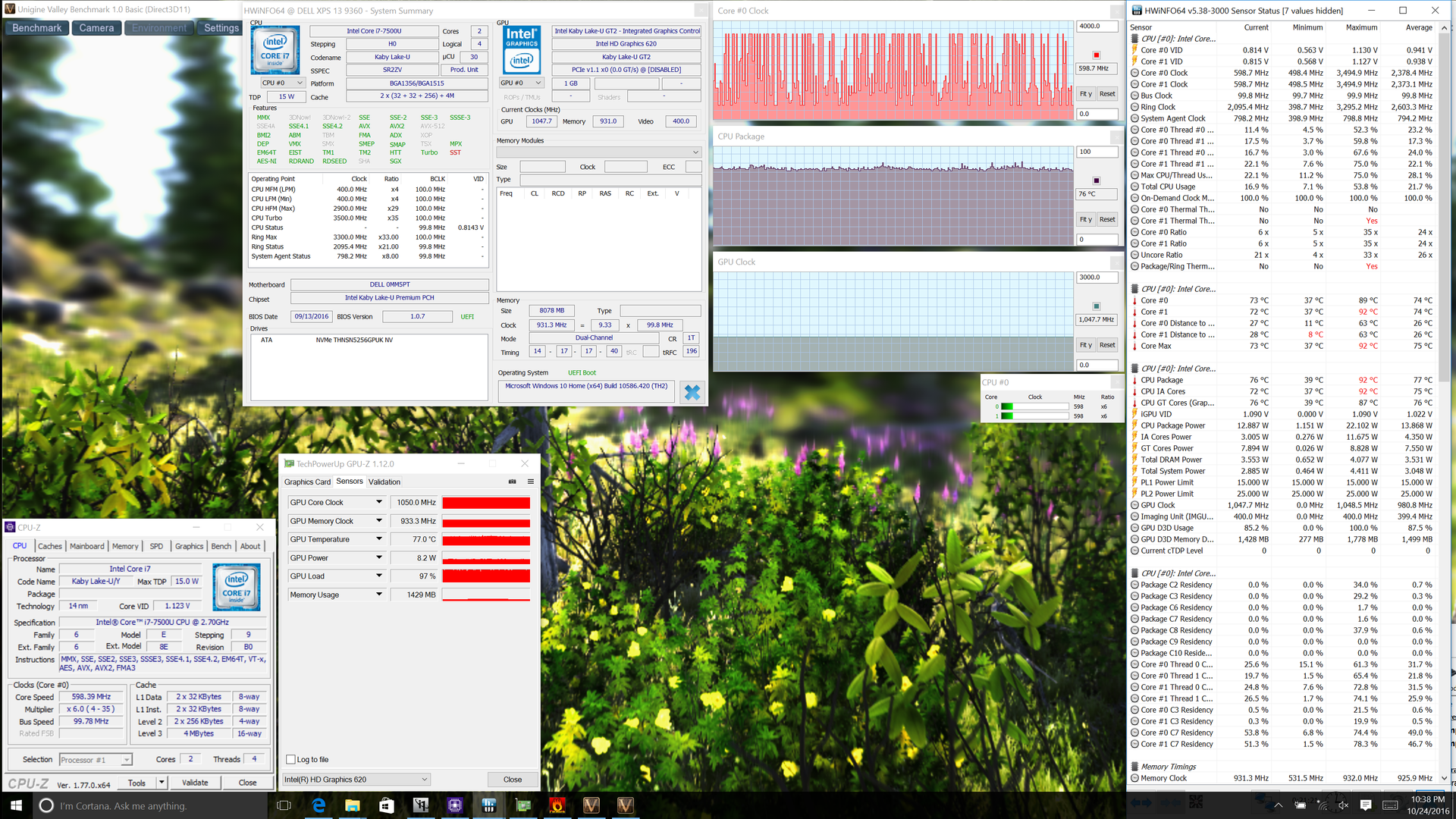The height and width of the screenshot is (819, 1456).
Task: Open the GPU Temperature sensor dropdown
Action: (x=378, y=539)
